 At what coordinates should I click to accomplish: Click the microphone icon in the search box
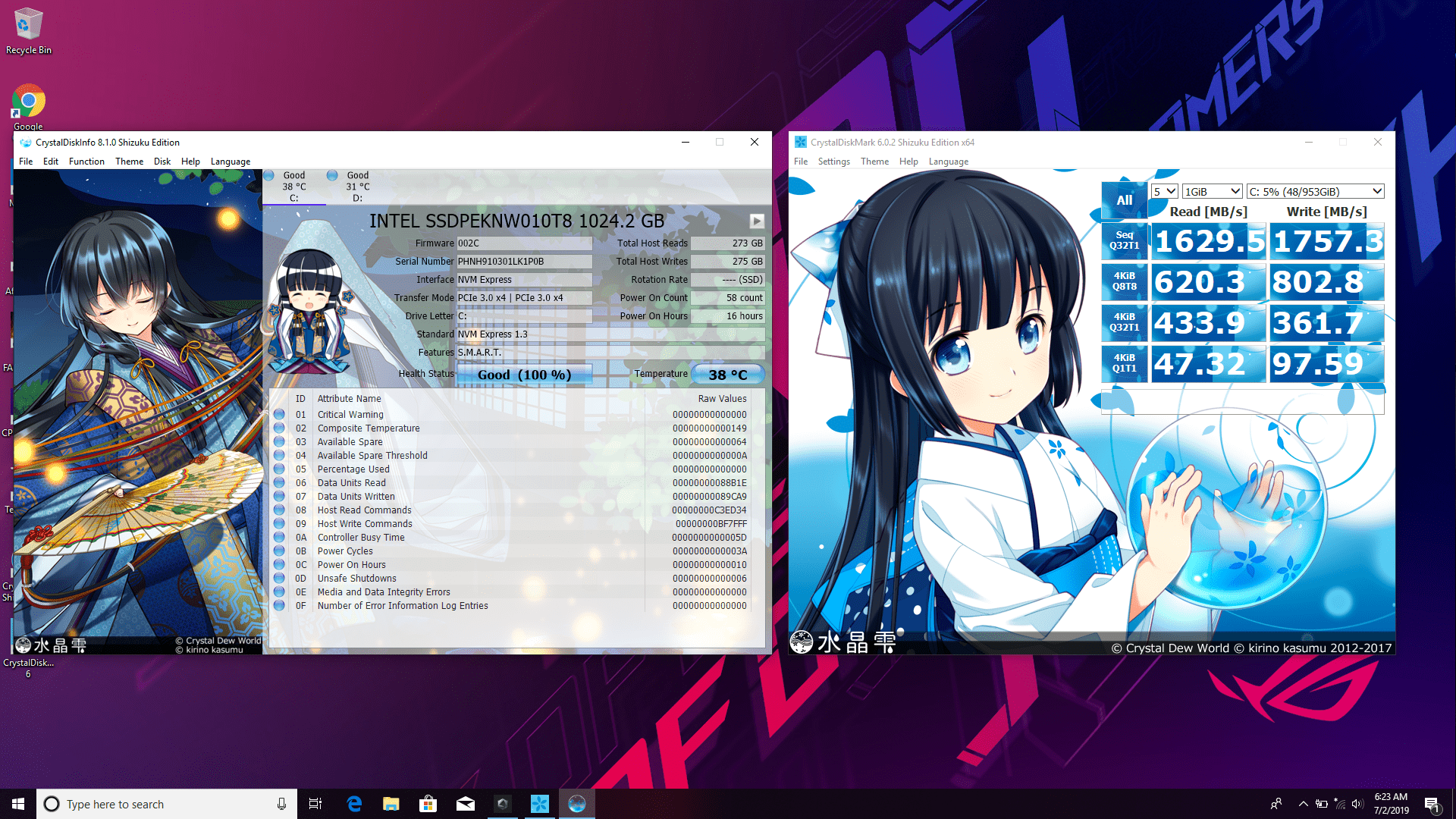tap(281, 804)
